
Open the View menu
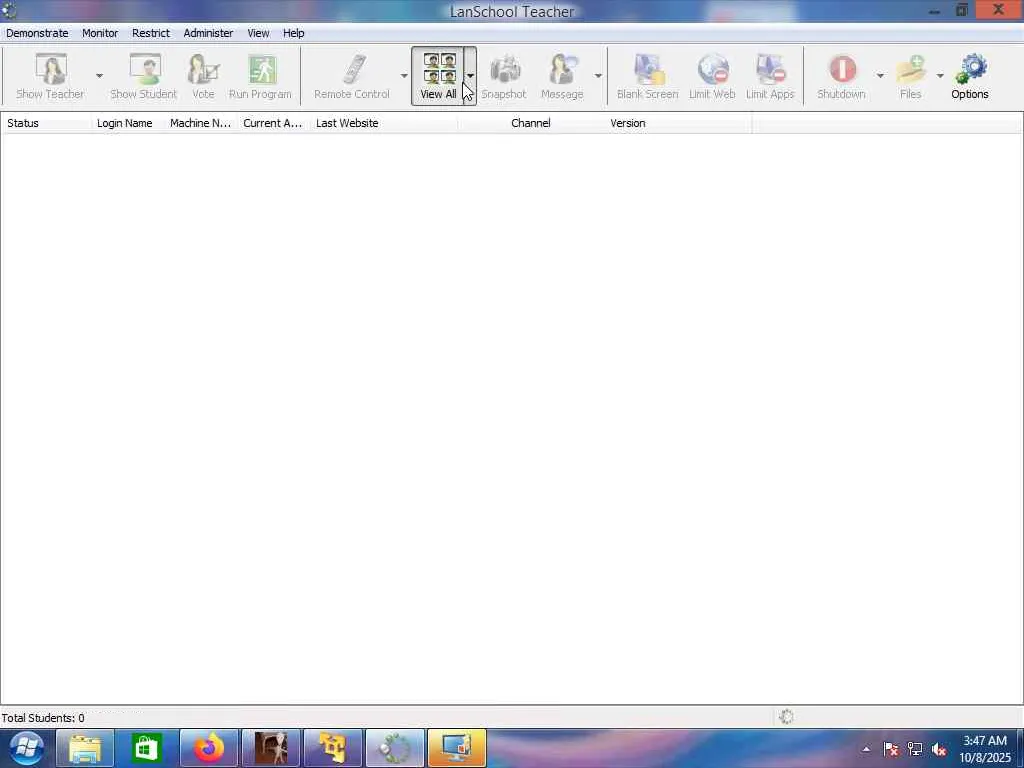point(258,33)
